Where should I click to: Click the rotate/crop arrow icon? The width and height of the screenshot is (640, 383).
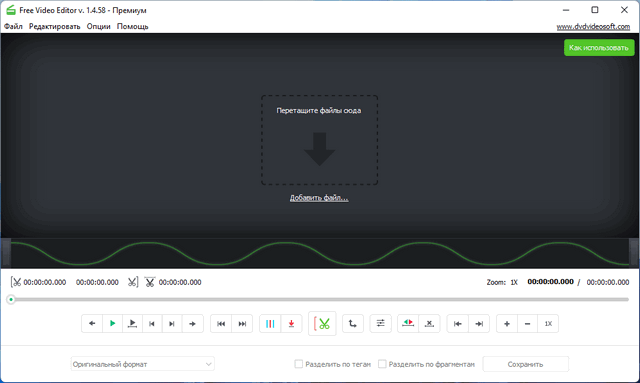[353, 323]
